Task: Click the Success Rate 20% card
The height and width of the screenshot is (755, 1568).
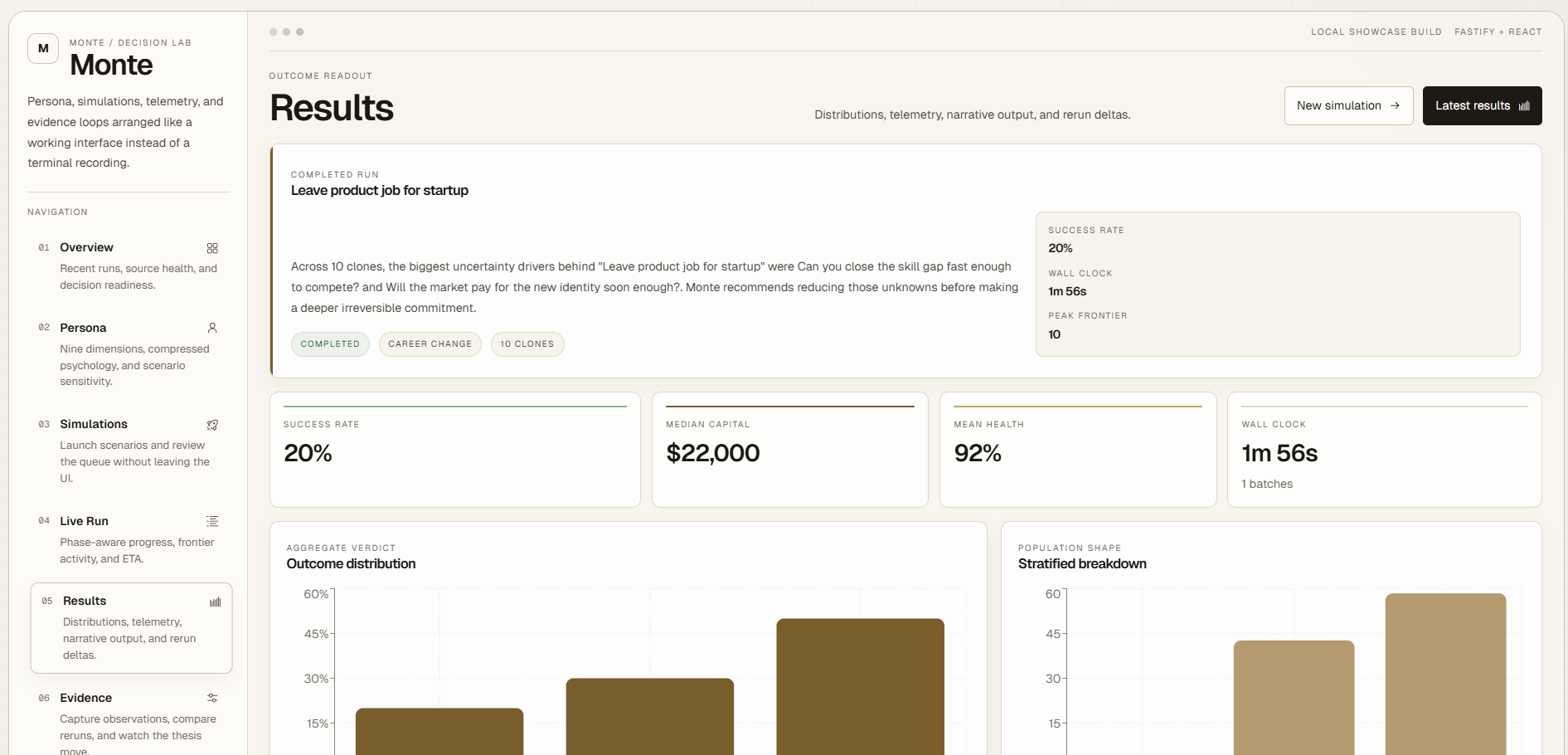Action: pyautogui.click(x=455, y=450)
